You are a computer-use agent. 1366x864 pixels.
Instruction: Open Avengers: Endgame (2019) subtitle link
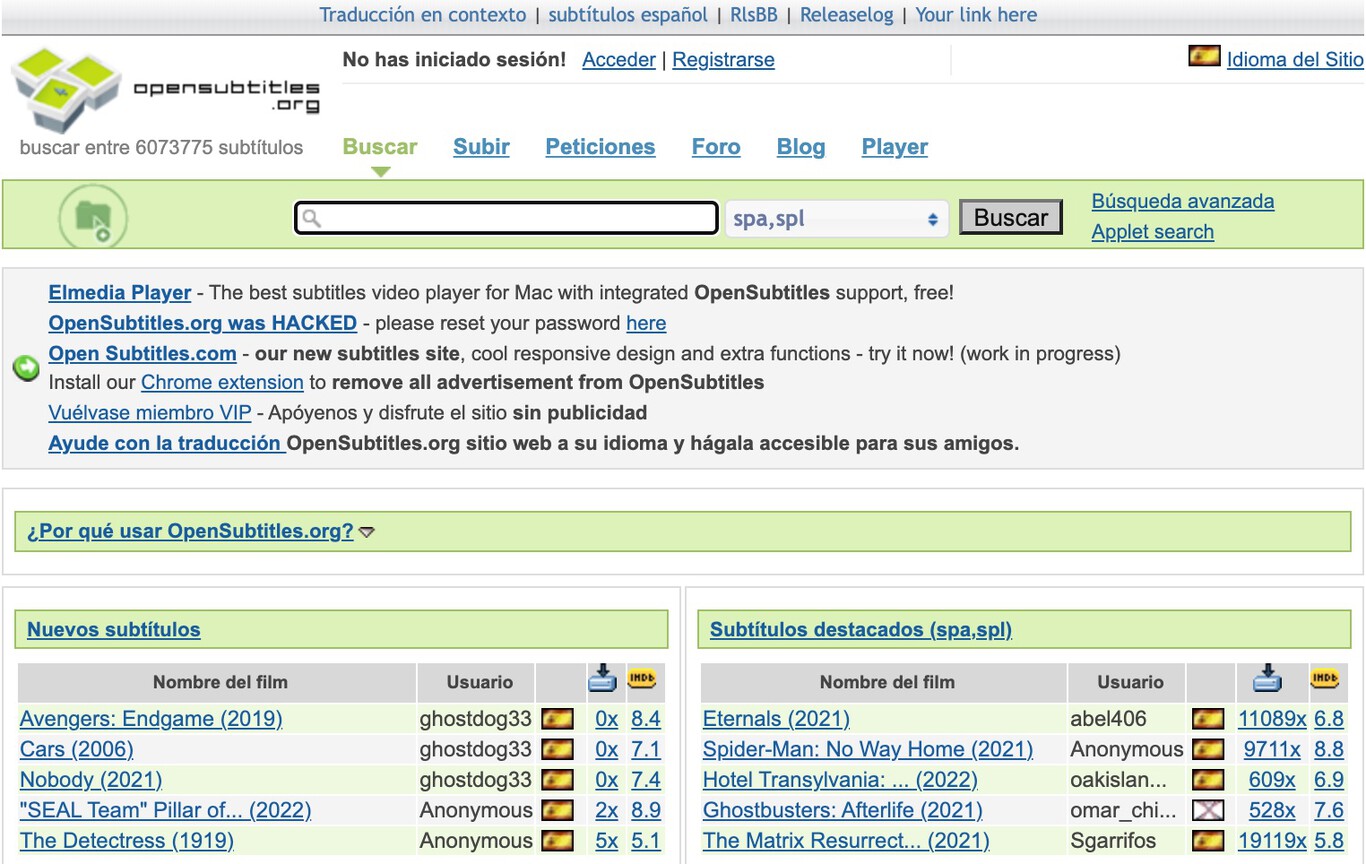point(151,719)
